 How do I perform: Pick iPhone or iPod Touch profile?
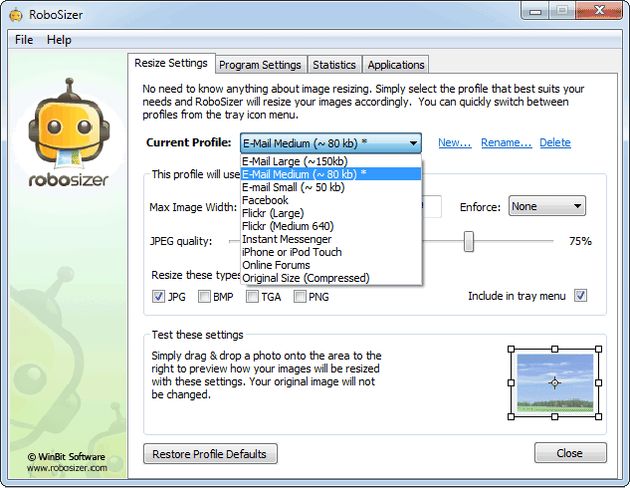click(x=331, y=252)
